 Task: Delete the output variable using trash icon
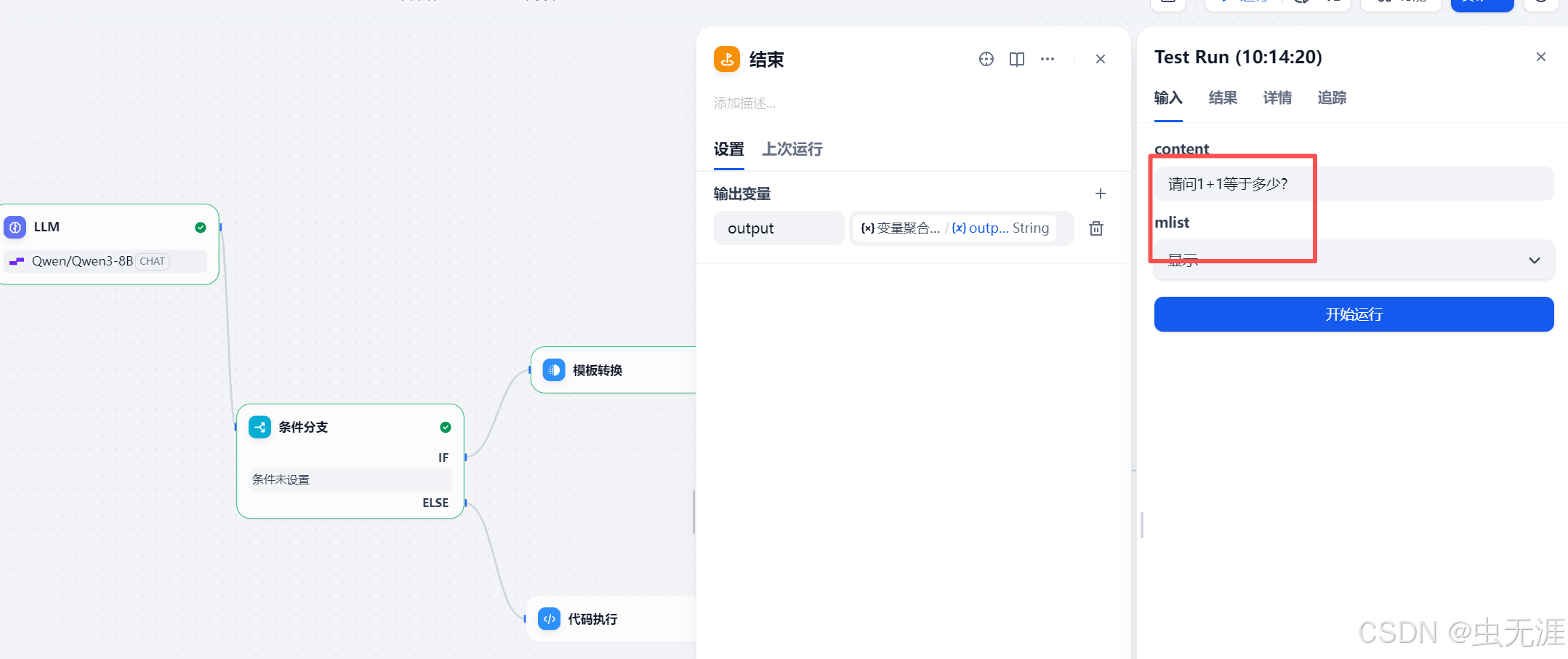(1096, 228)
